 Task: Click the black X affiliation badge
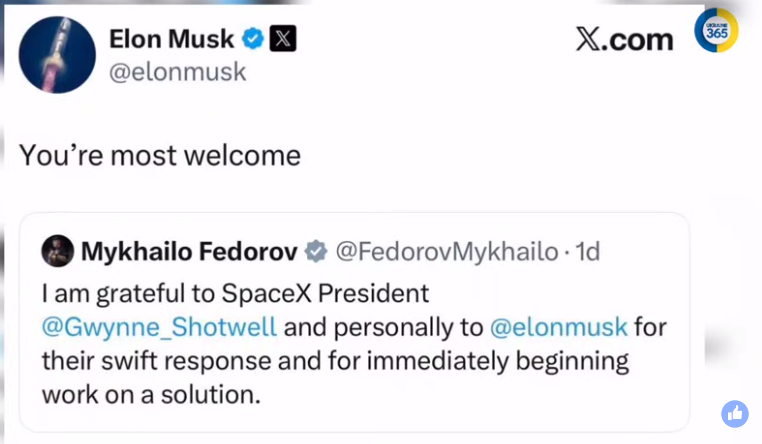(x=283, y=39)
